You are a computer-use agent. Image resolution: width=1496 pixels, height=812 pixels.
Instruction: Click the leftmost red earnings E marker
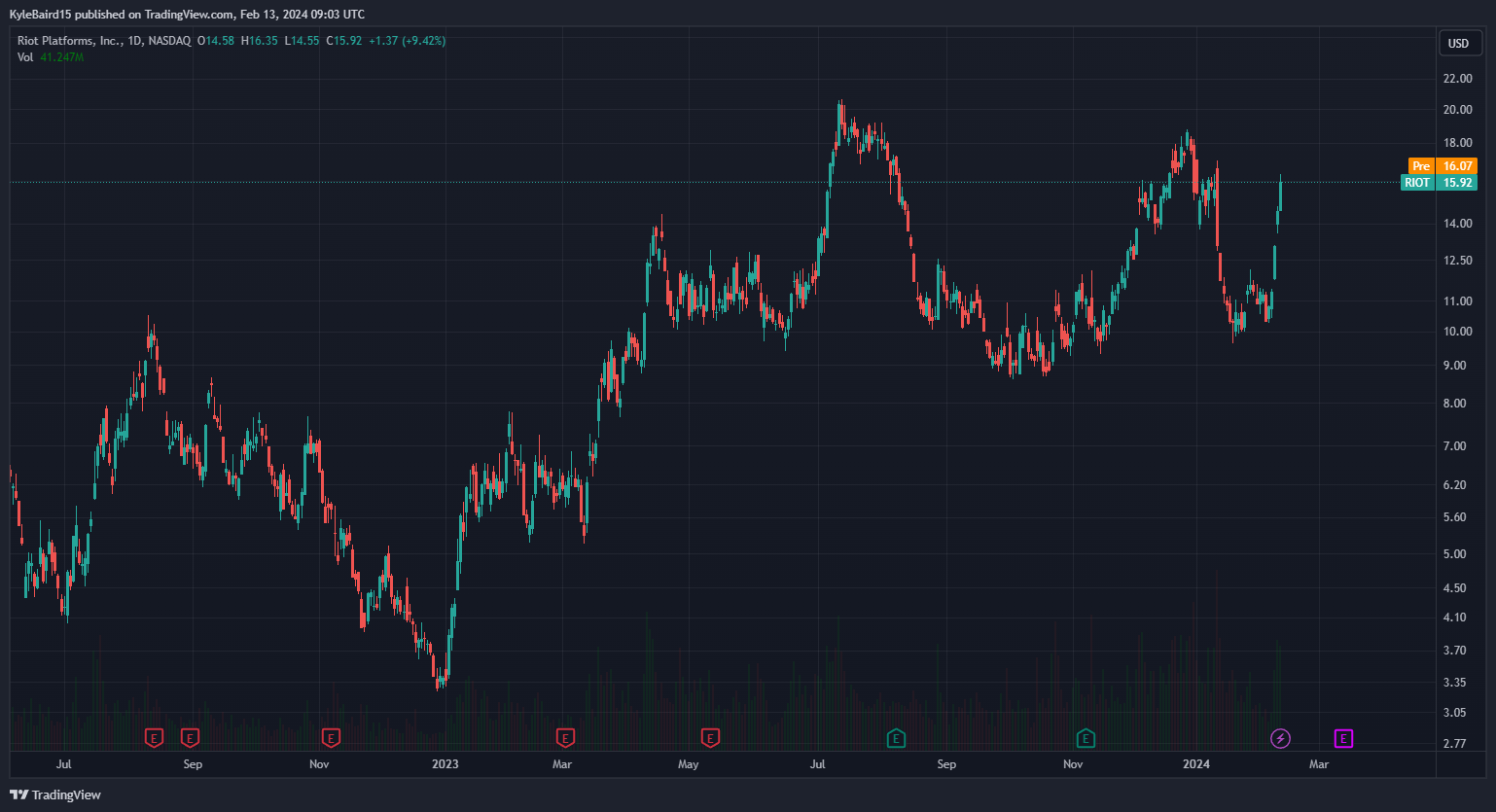tap(154, 739)
